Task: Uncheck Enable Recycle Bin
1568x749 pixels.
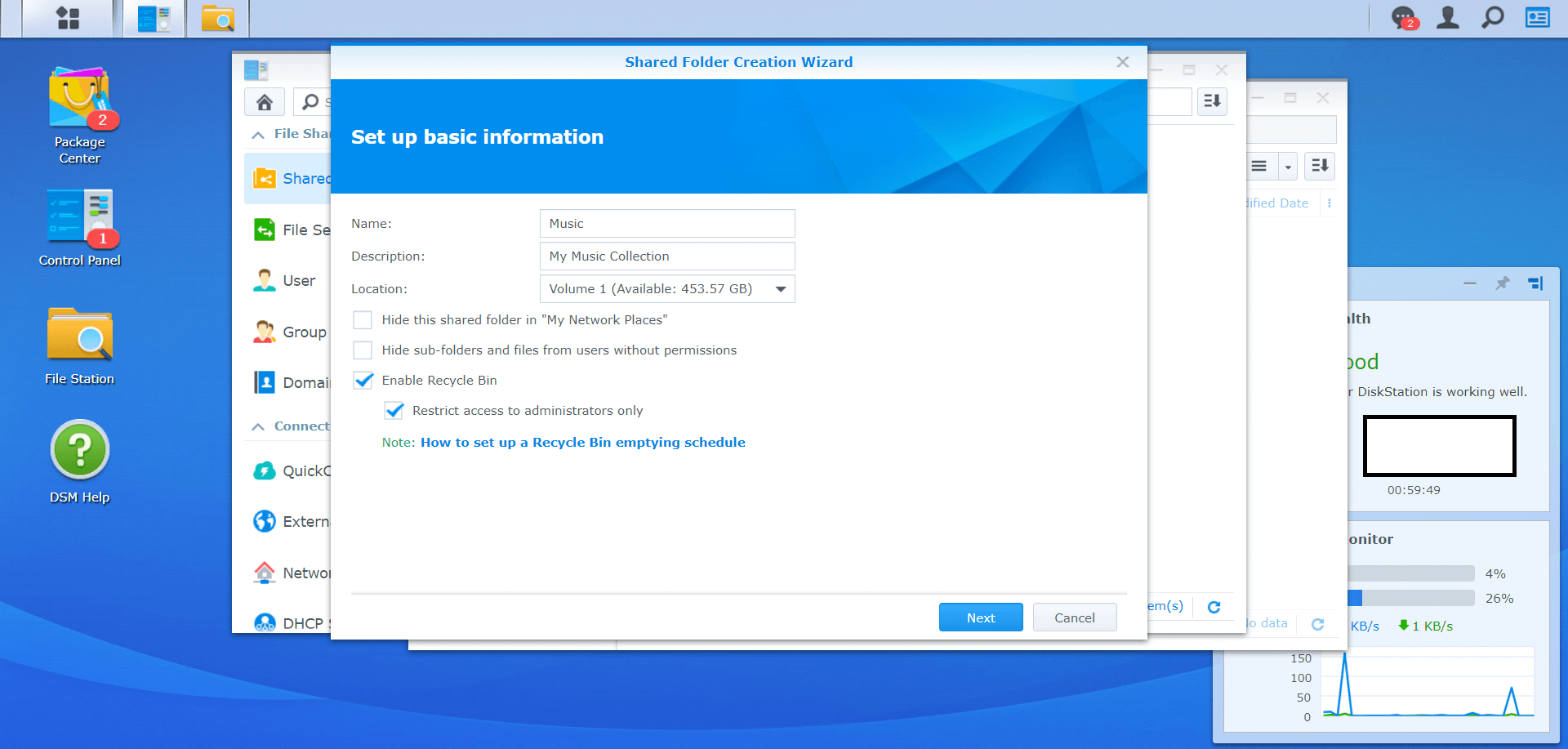Action: (x=363, y=380)
